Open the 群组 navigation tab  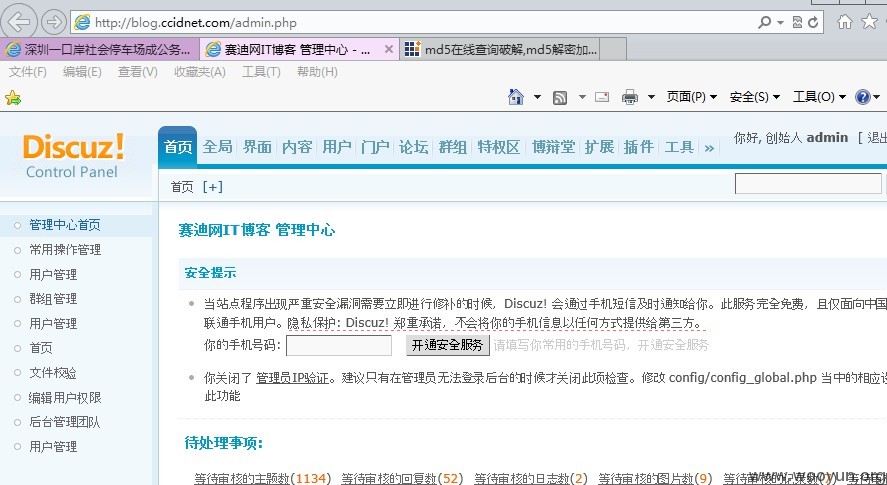[x=453, y=147]
